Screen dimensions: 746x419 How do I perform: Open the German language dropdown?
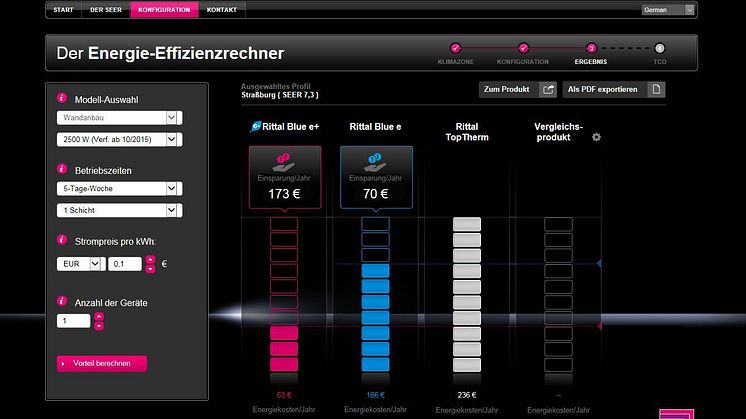pos(668,10)
